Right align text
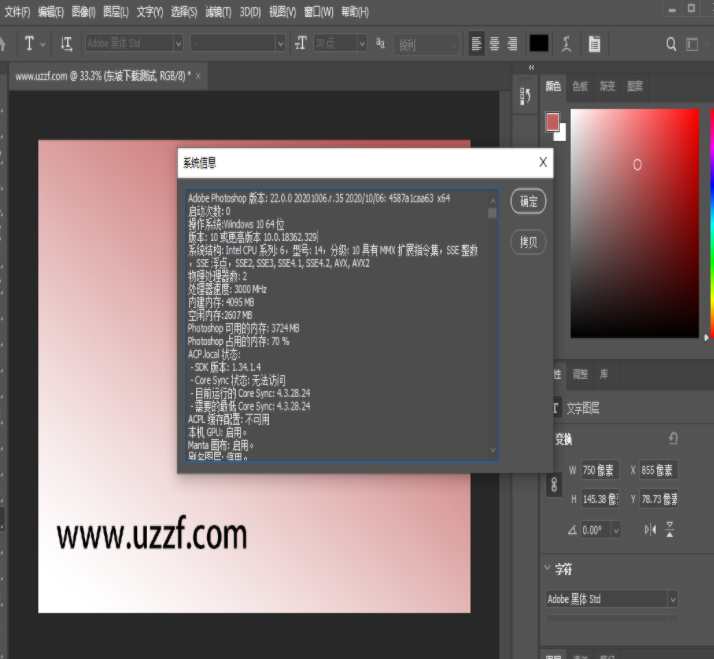Image resolution: width=714 pixels, height=659 pixels. click(512, 44)
